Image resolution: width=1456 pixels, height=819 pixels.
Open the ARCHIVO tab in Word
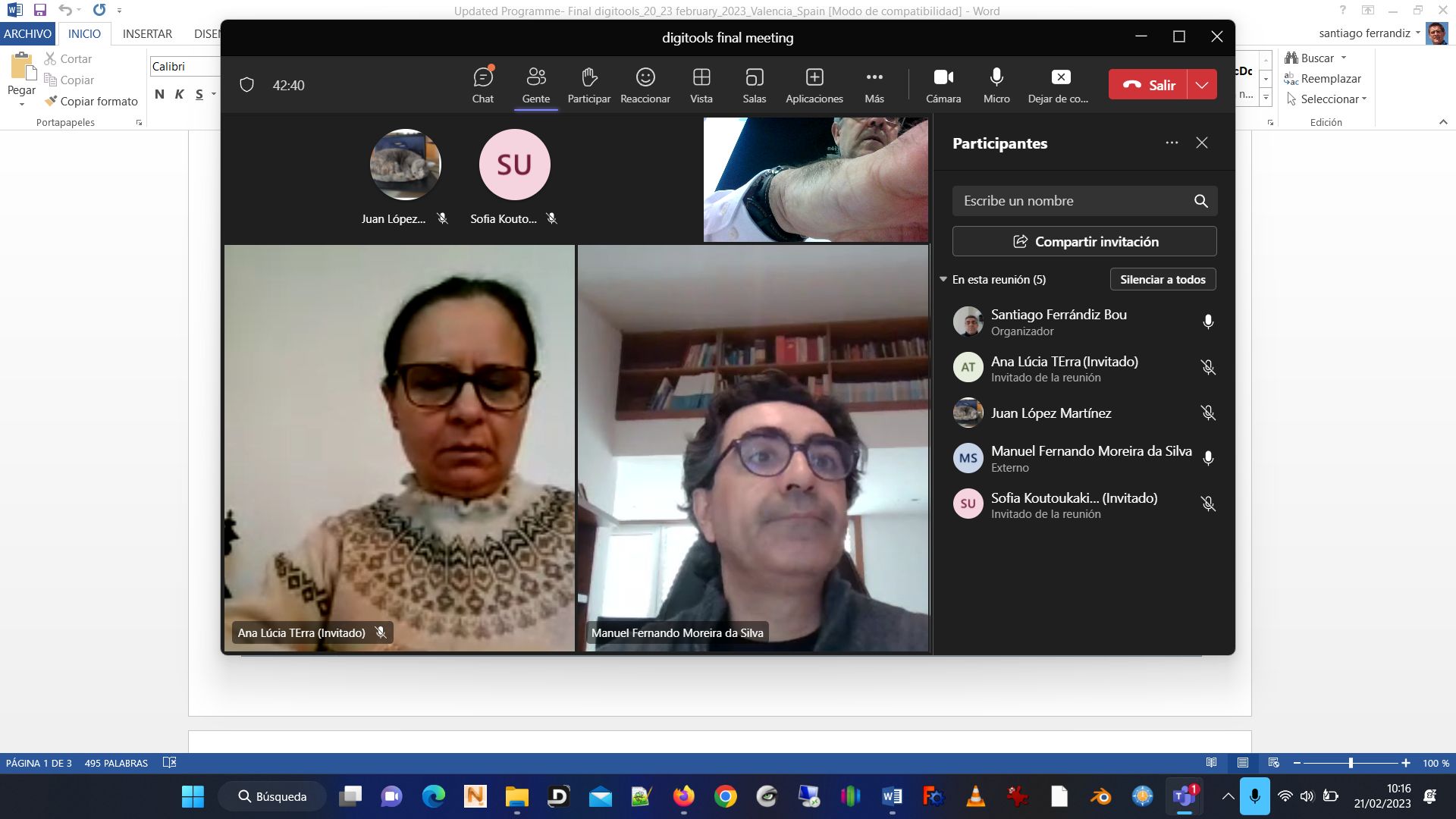(27, 33)
